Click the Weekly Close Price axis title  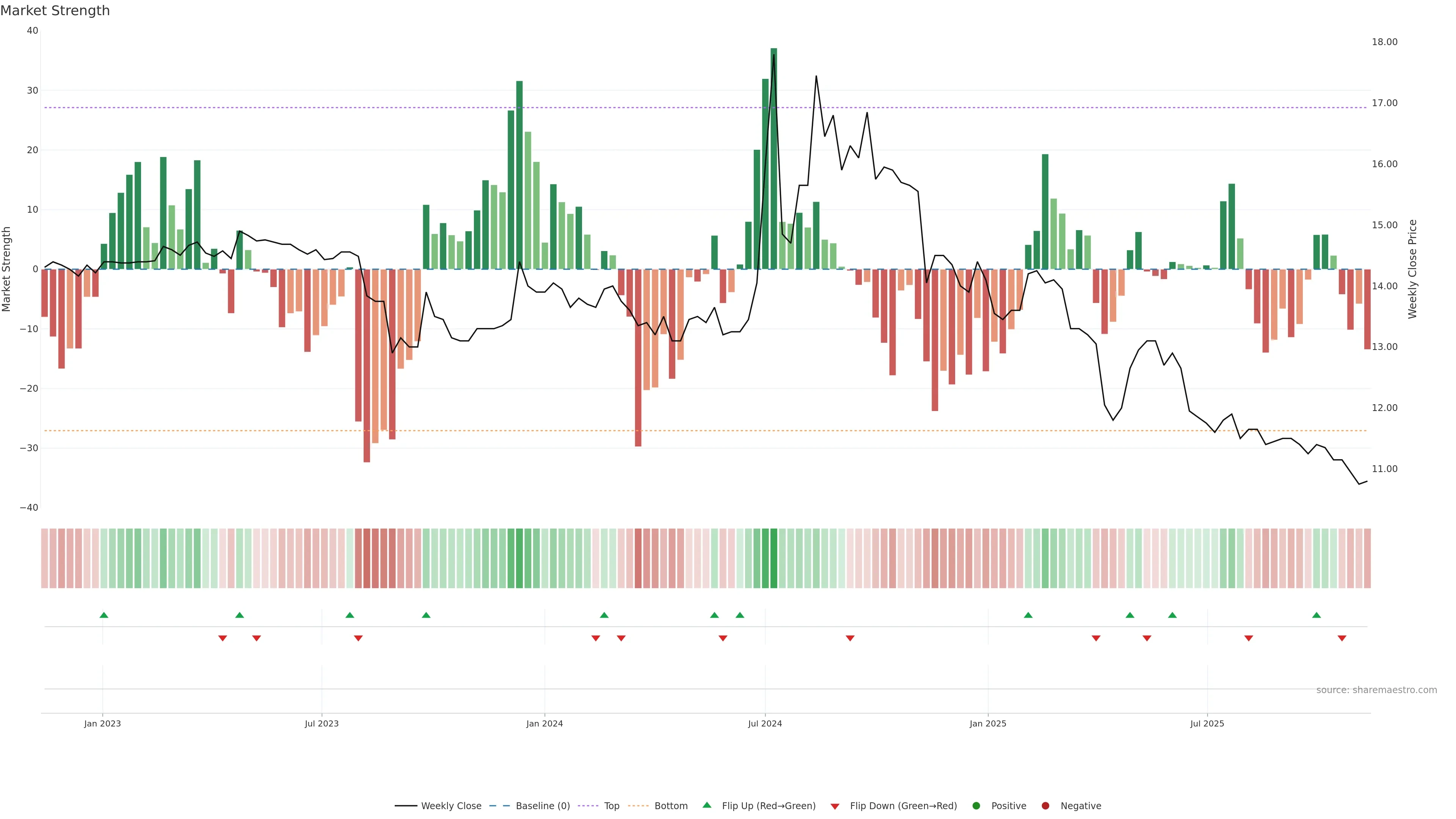1412,269
